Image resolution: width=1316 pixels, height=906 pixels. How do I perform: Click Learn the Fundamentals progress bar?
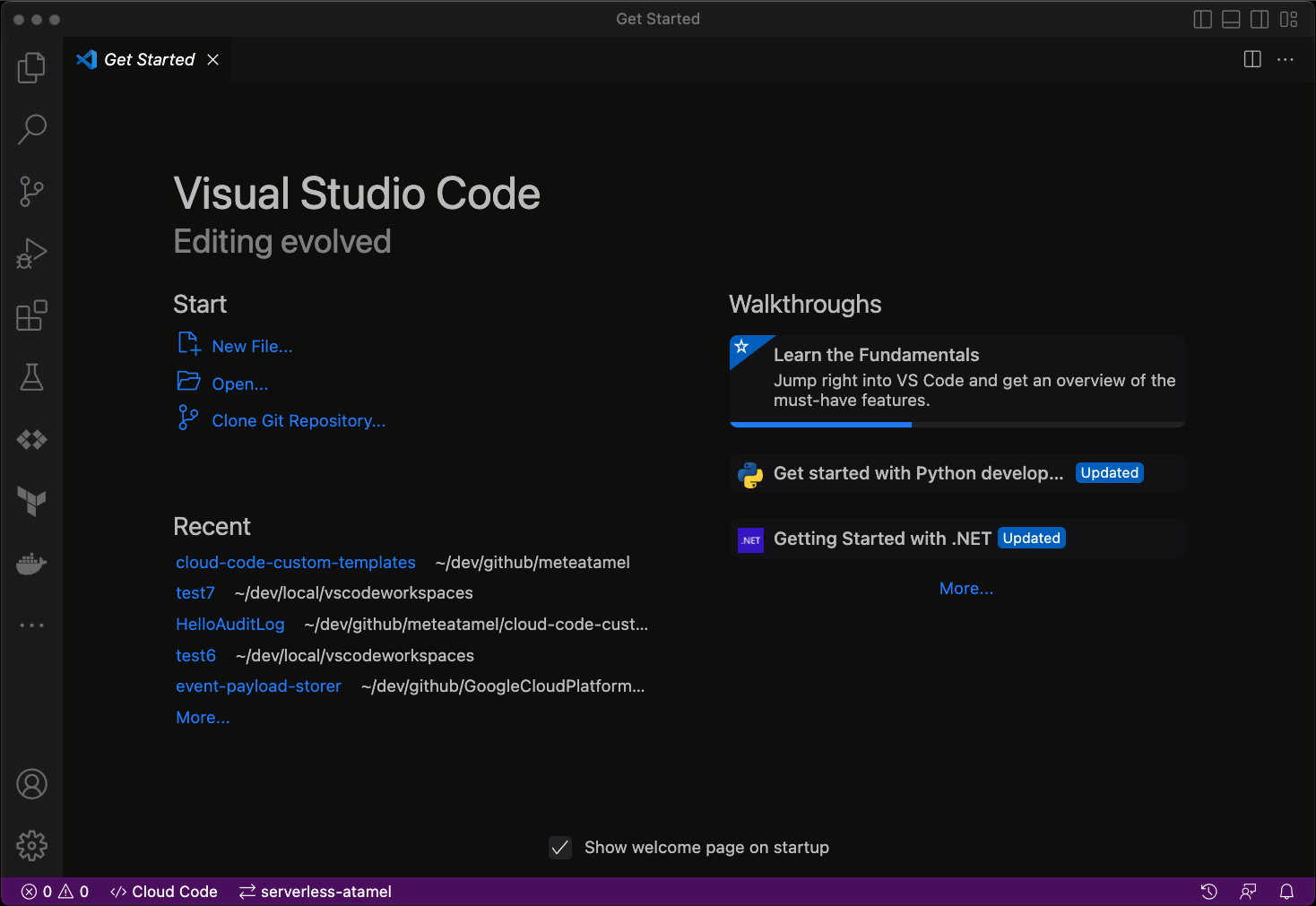[957, 425]
